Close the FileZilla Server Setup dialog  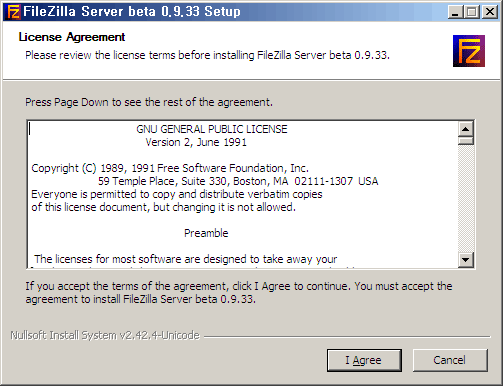[x=490, y=12]
